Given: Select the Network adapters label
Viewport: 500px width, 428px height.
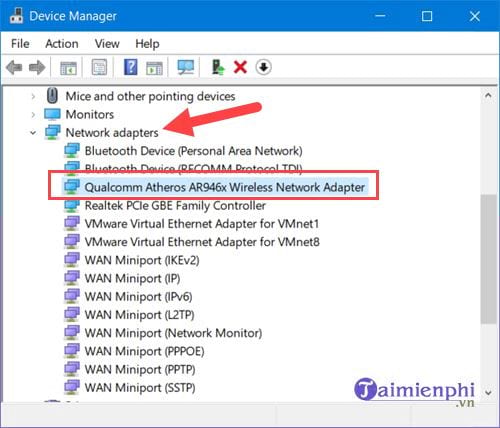Looking at the screenshot, I should click(112, 133).
